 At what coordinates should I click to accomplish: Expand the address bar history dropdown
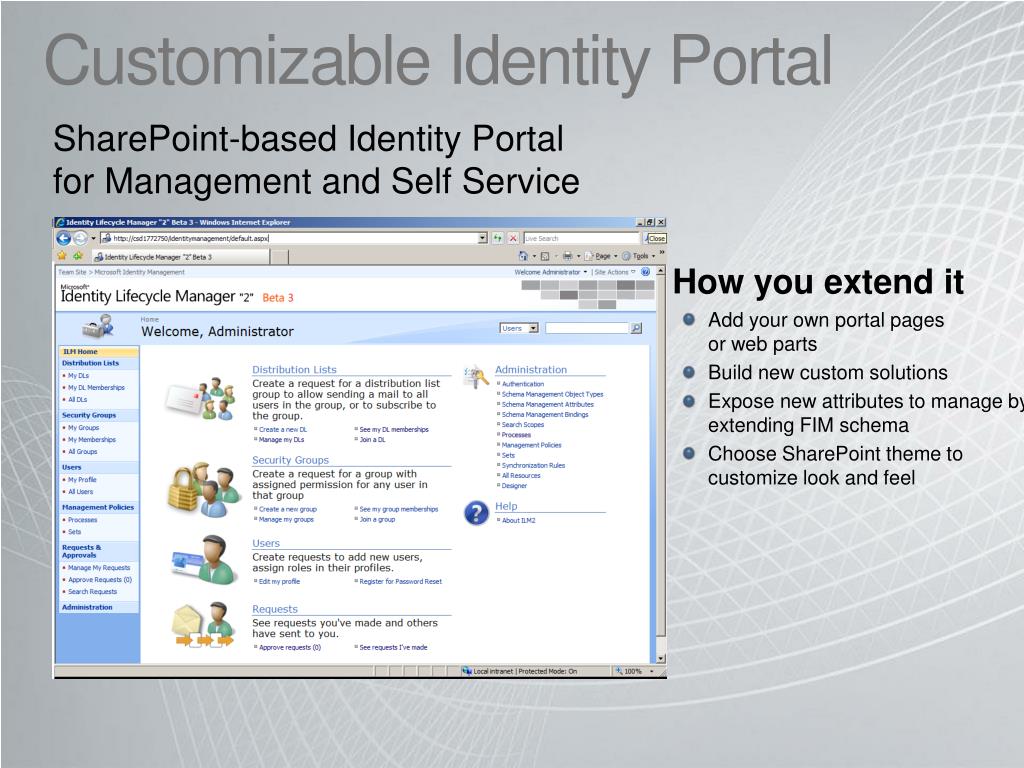483,238
